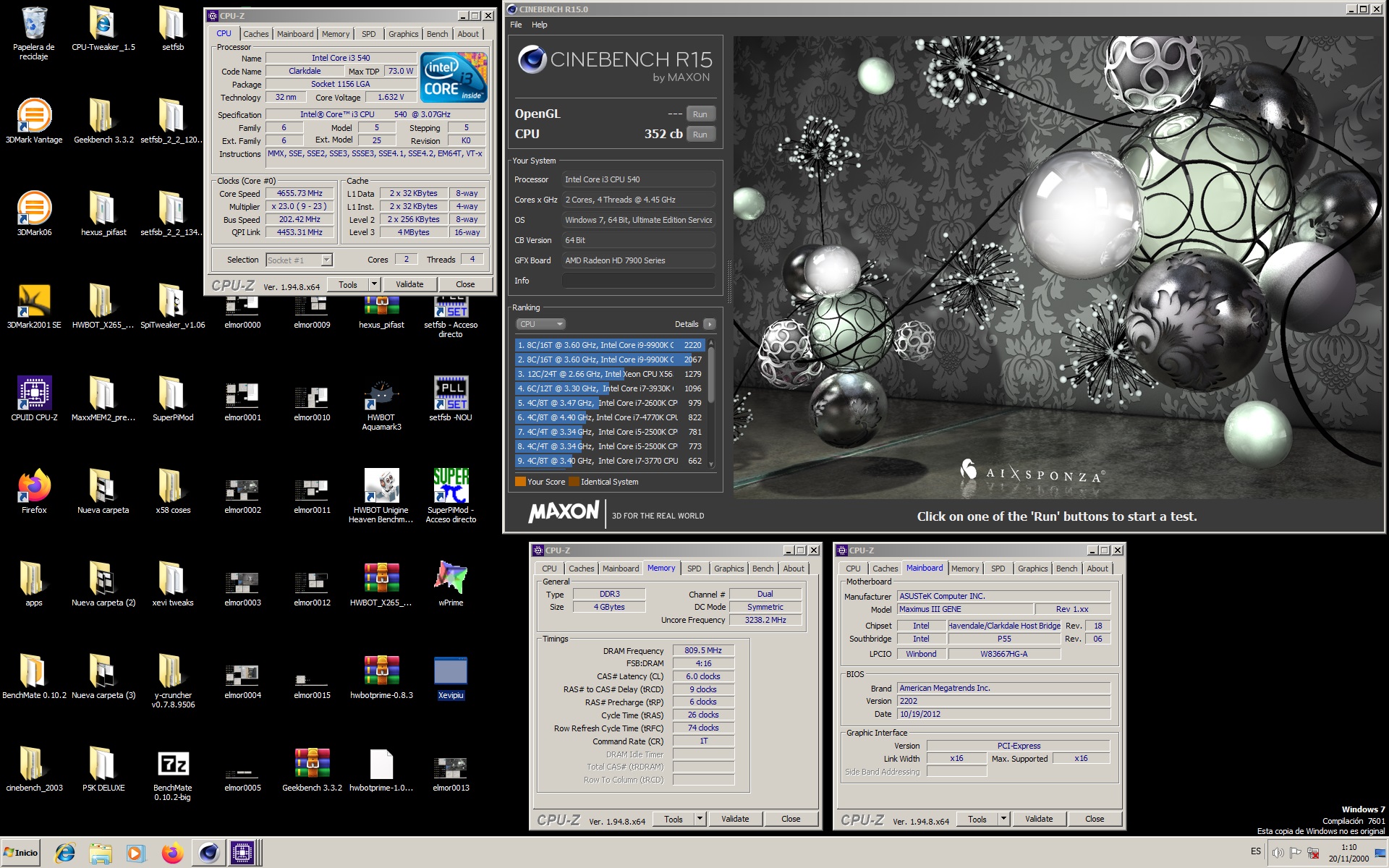Switch to Cinebench taskbar icon
The height and width of the screenshot is (868, 1389).
[x=208, y=854]
